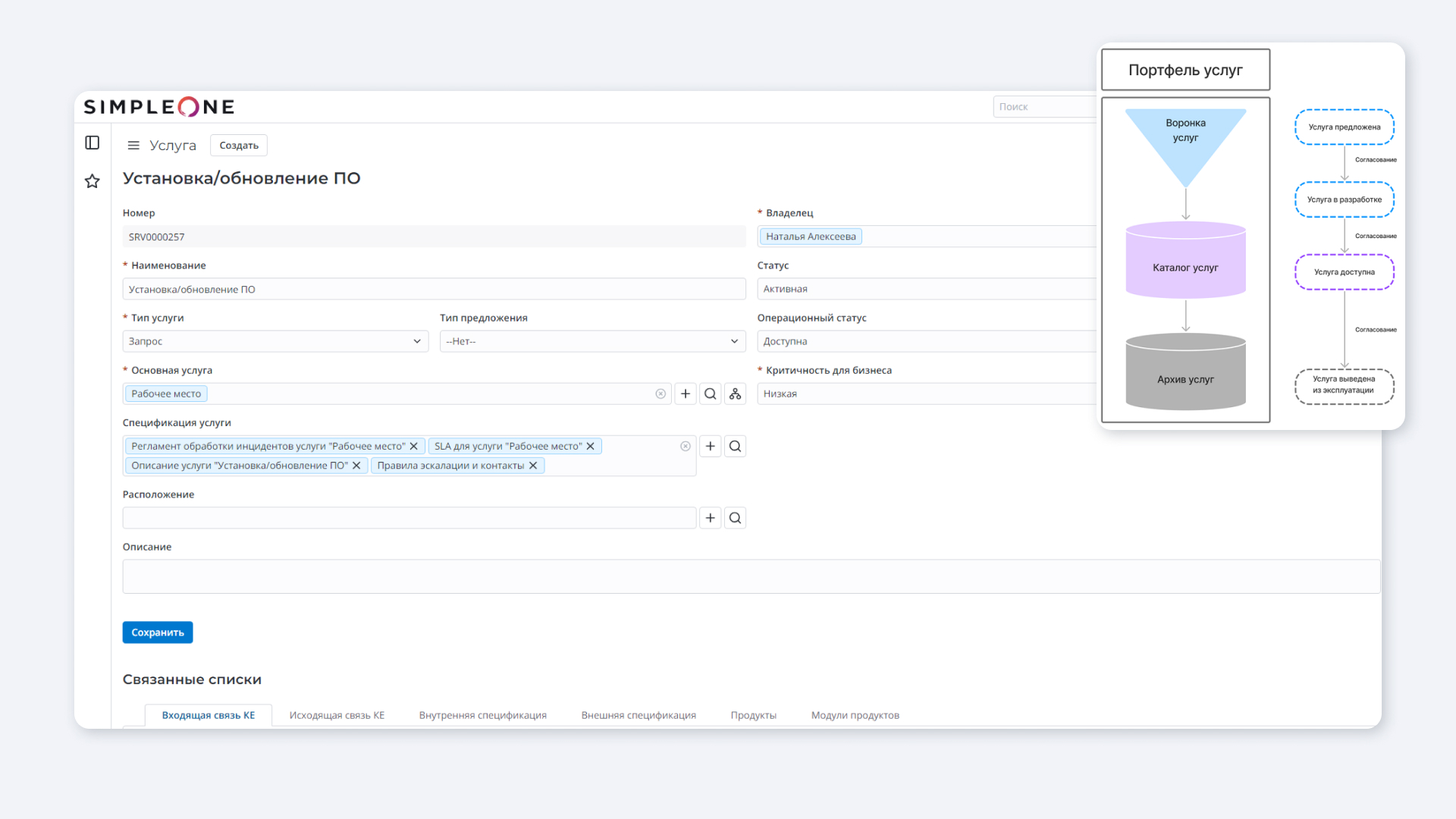Click the Описание text area
Viewport: 1456px width, 819px height.
tap(751, 576)
